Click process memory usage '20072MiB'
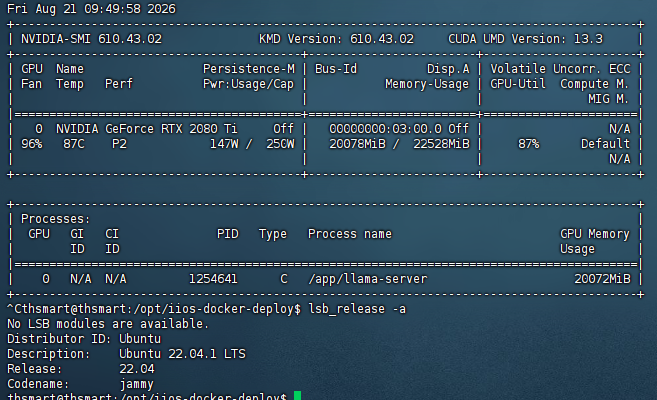 point(602,279)
